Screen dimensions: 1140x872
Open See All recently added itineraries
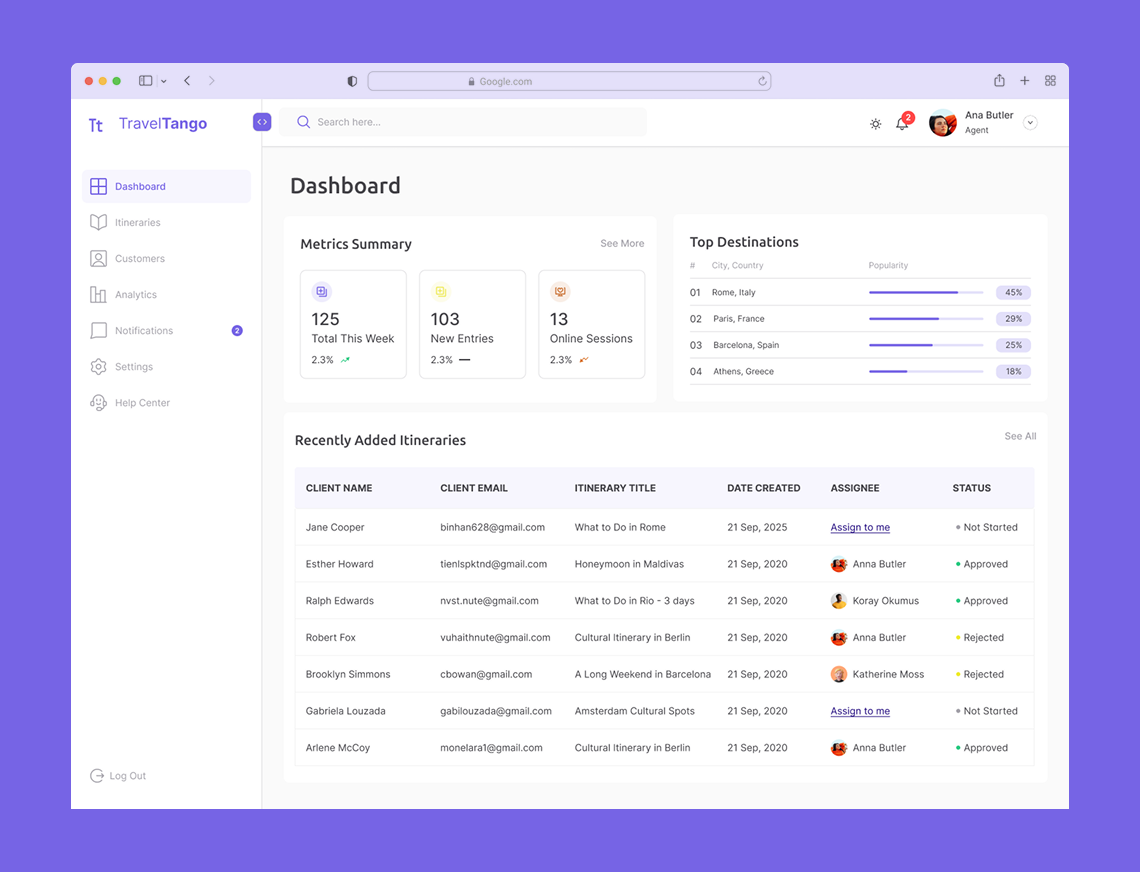click(1020, 436)
